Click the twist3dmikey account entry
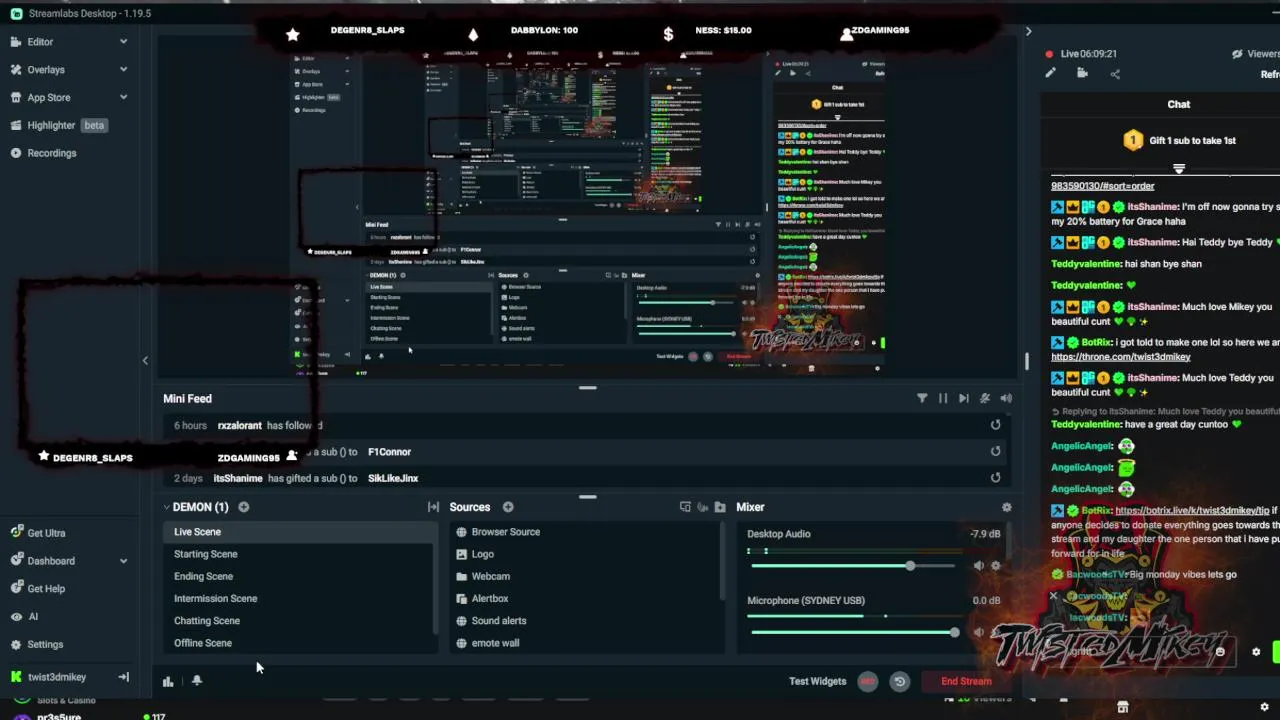Image resolution: width=1280 pixels, height=720 pixels. [57, 677]
